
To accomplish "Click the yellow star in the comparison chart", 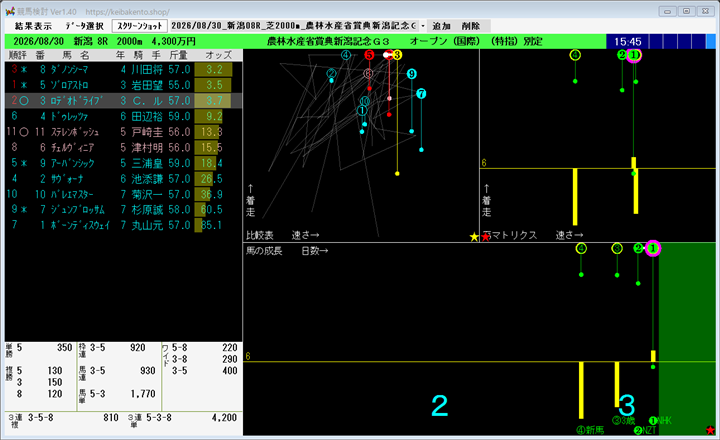I will [474, 237].
